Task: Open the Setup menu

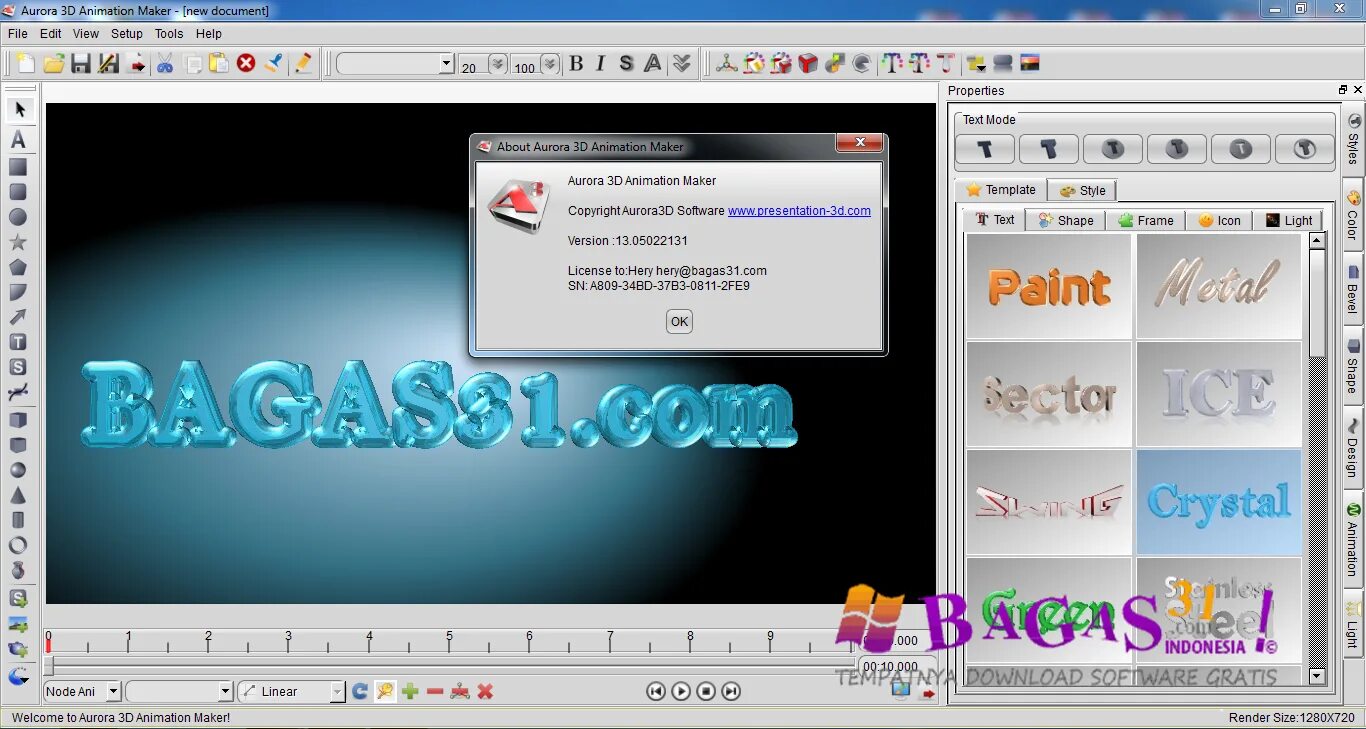Action: (127, 34)
